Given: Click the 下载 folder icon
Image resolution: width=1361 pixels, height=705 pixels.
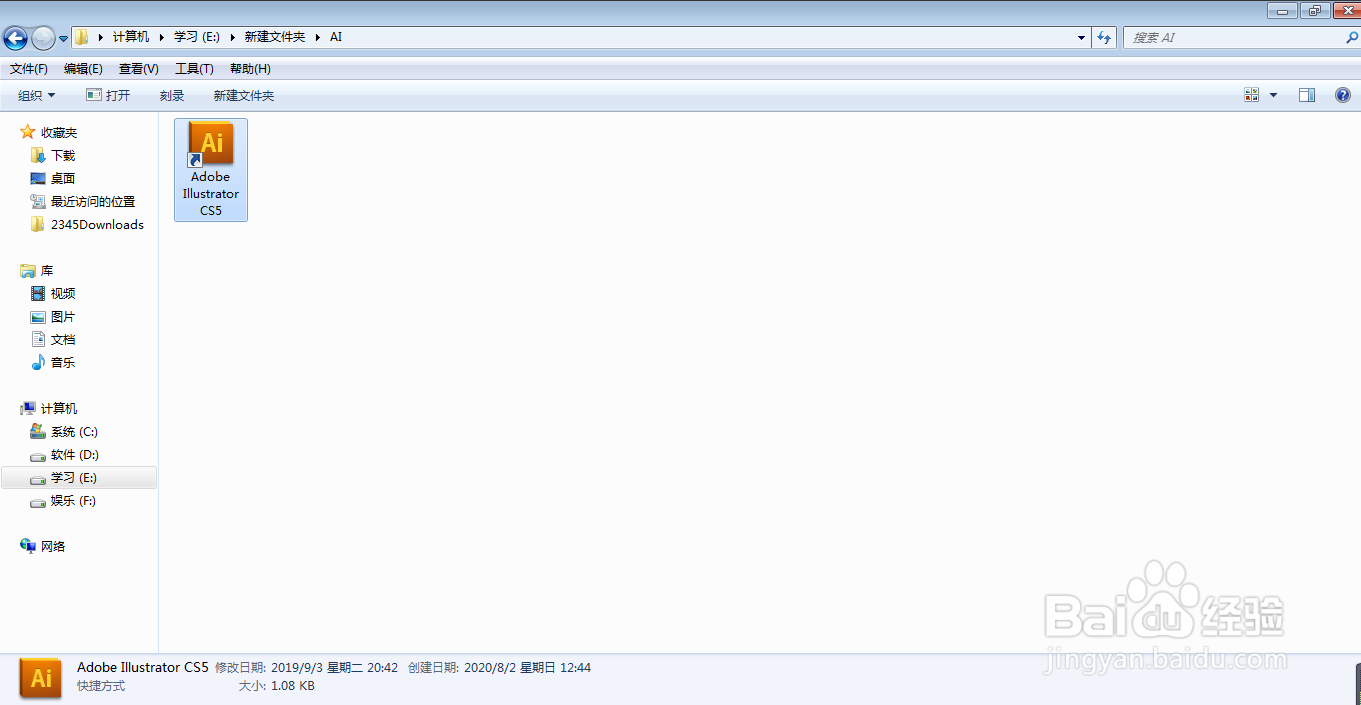Looking at the screenshot, I should [38, 155].
